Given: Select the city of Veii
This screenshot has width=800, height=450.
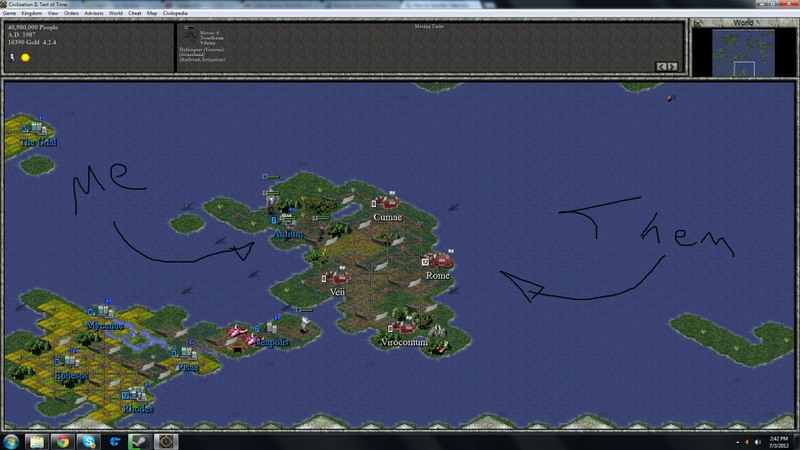Looking at the screenshot, I should [336, 277].
